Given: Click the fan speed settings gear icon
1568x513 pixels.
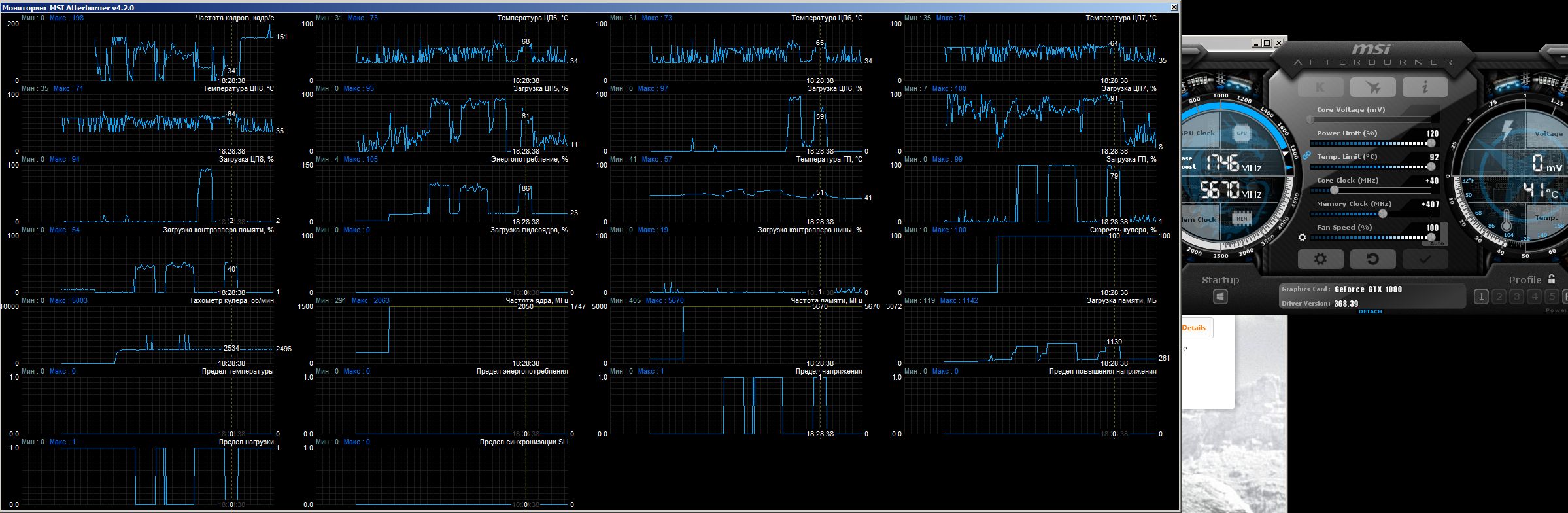Looking at the screenshot, I should [x=1303, y=238].
